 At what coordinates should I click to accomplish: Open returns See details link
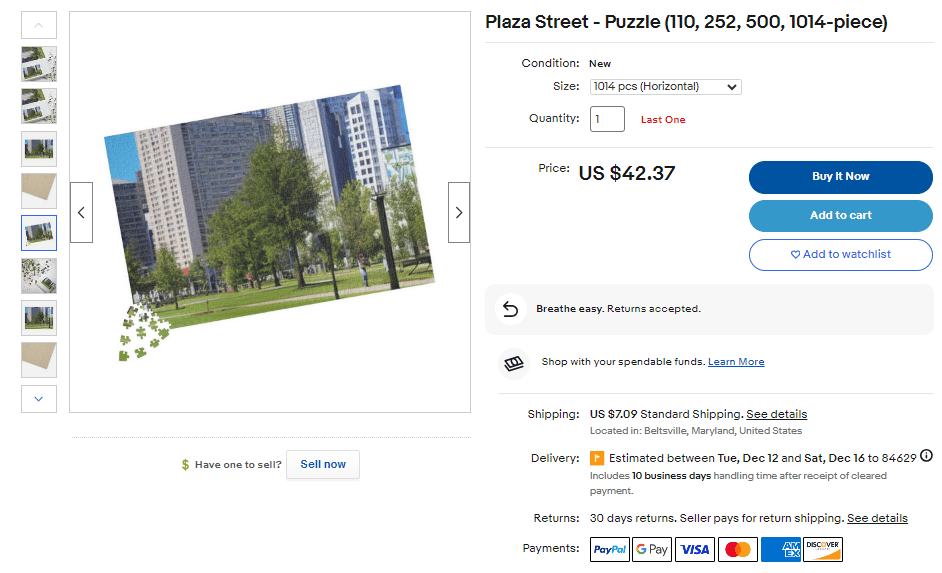pos(877,518)
